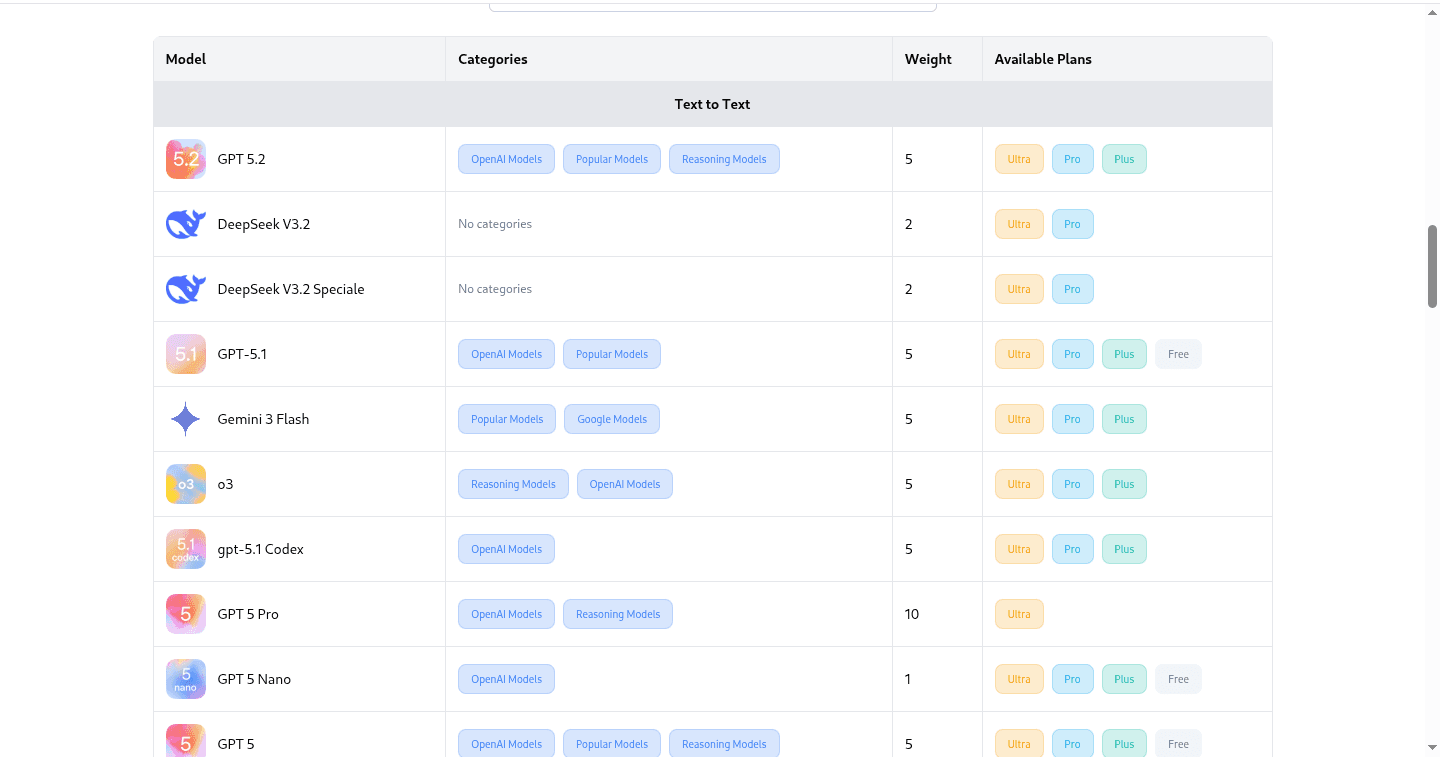Click the OpenAI Models tag for GPT 5.2
1440x757 pixels.
[x=506, y=159]
